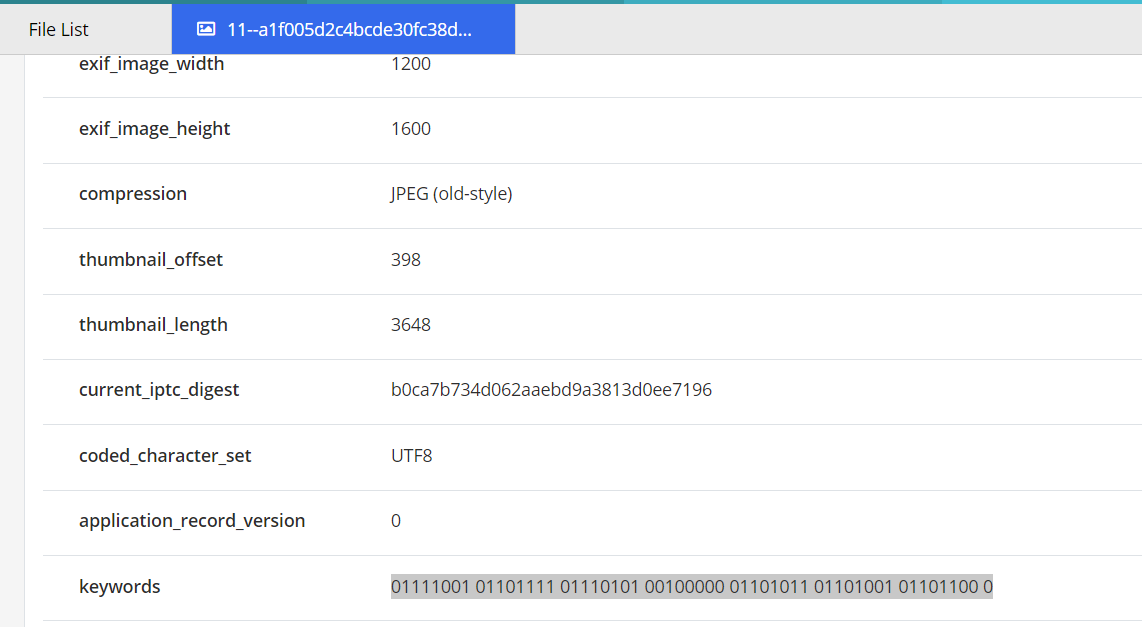This screenshot has width=1142, height=627.
Task: Click the highlighted binary keywords value
Action: point(692,587)
